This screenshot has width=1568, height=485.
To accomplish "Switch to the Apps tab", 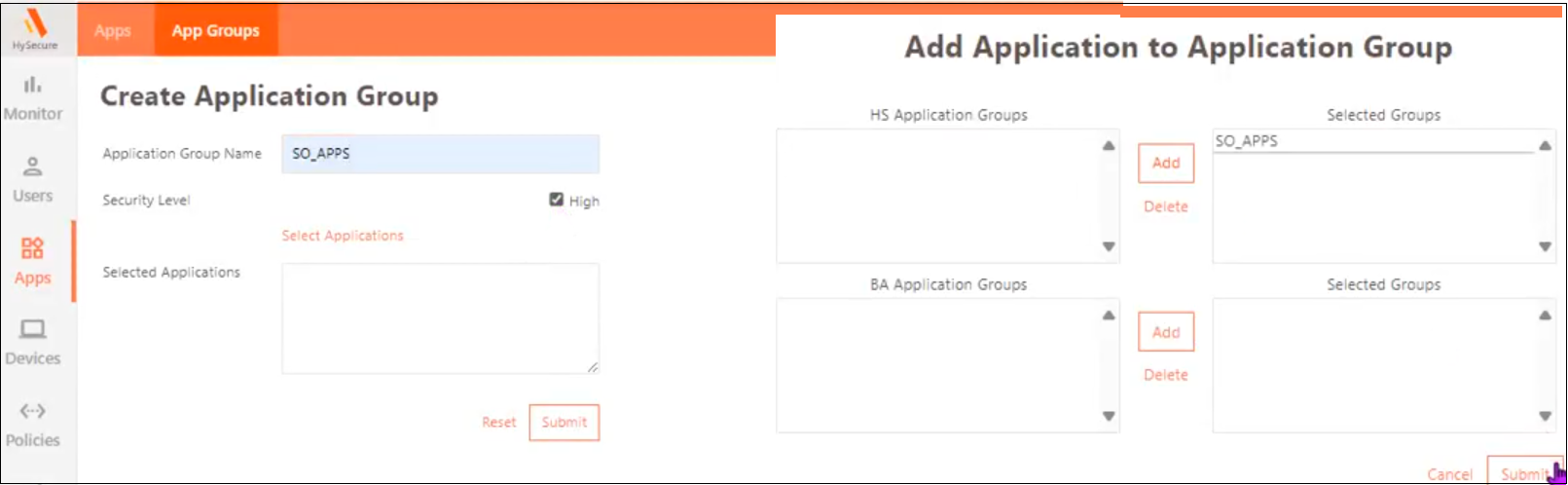I will (x=113, y=30).
